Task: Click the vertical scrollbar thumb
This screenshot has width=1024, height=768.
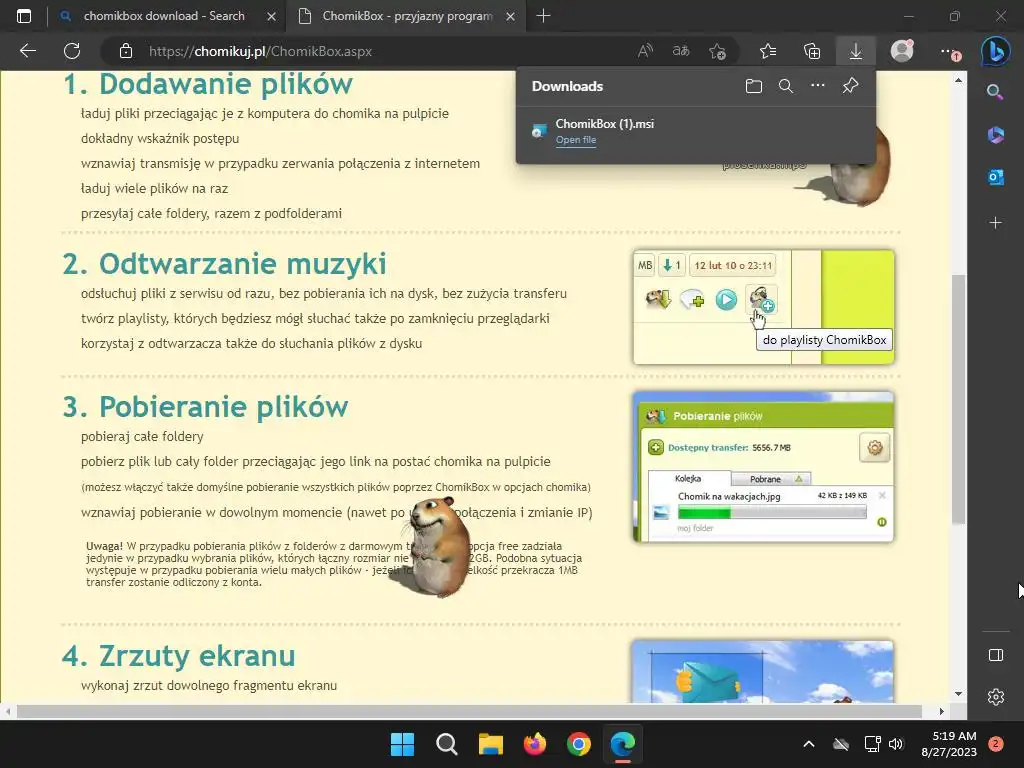Action: coord(958,398)
